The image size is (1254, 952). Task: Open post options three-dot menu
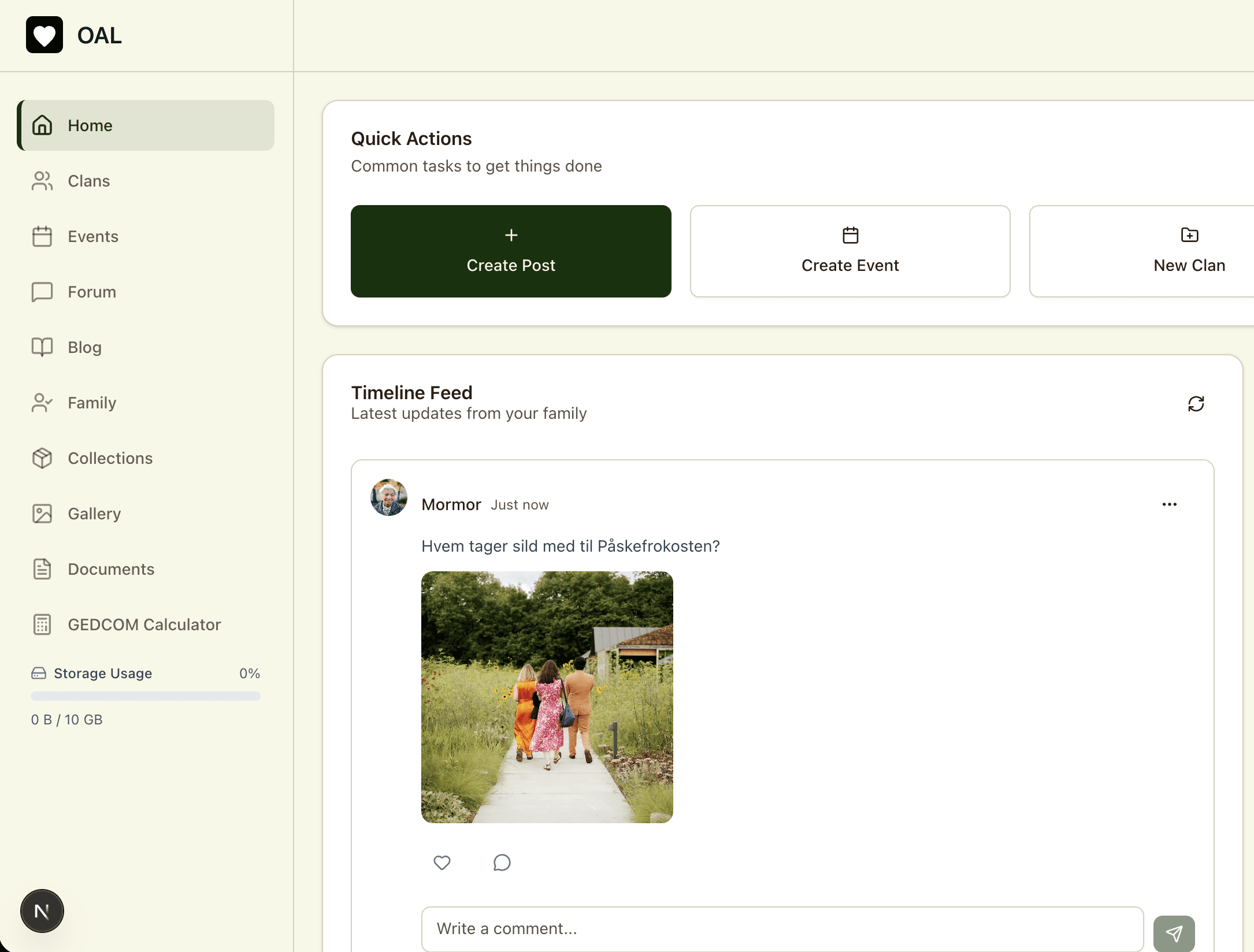click(1169, 504)
